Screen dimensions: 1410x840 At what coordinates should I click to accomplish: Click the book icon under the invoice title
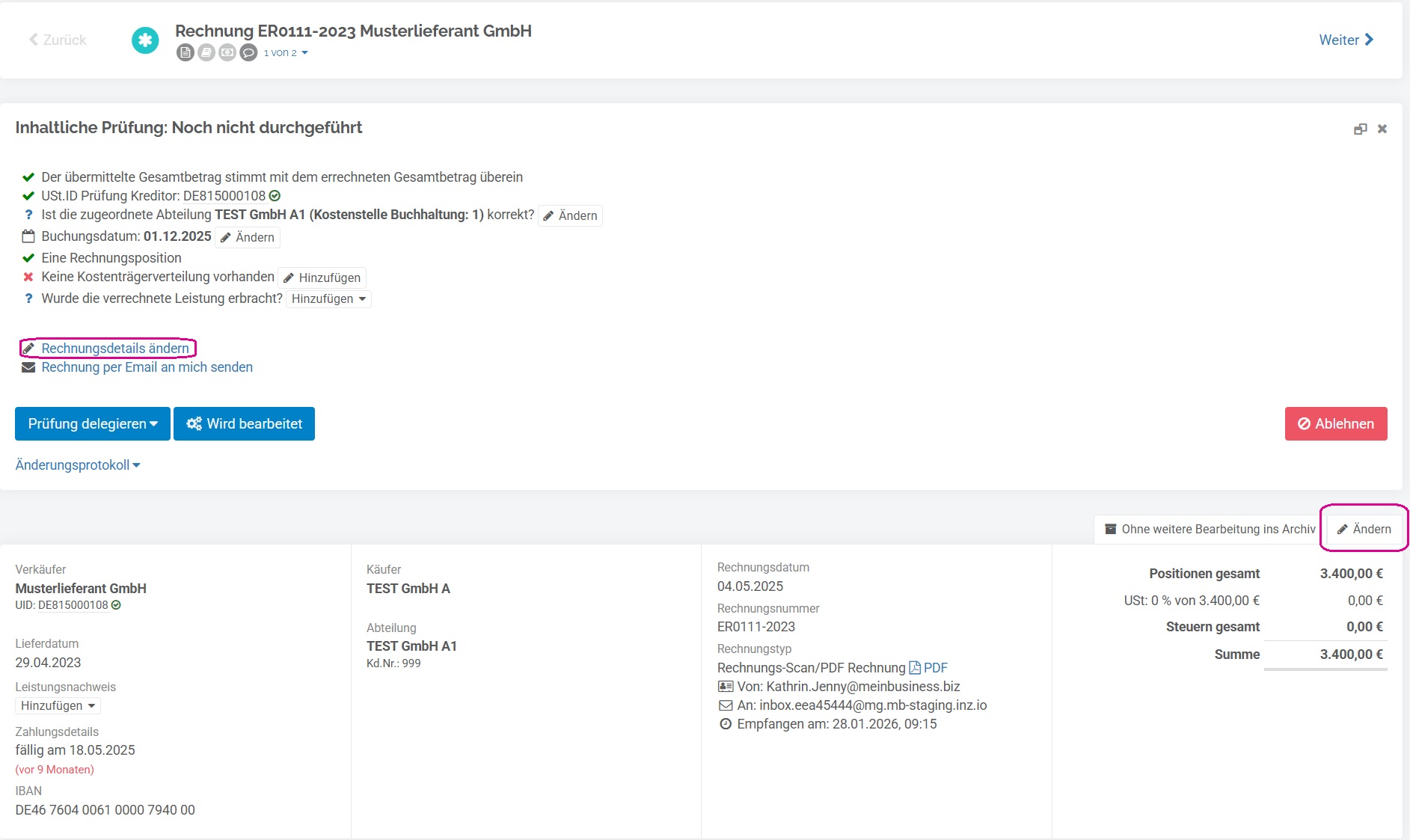206,52
